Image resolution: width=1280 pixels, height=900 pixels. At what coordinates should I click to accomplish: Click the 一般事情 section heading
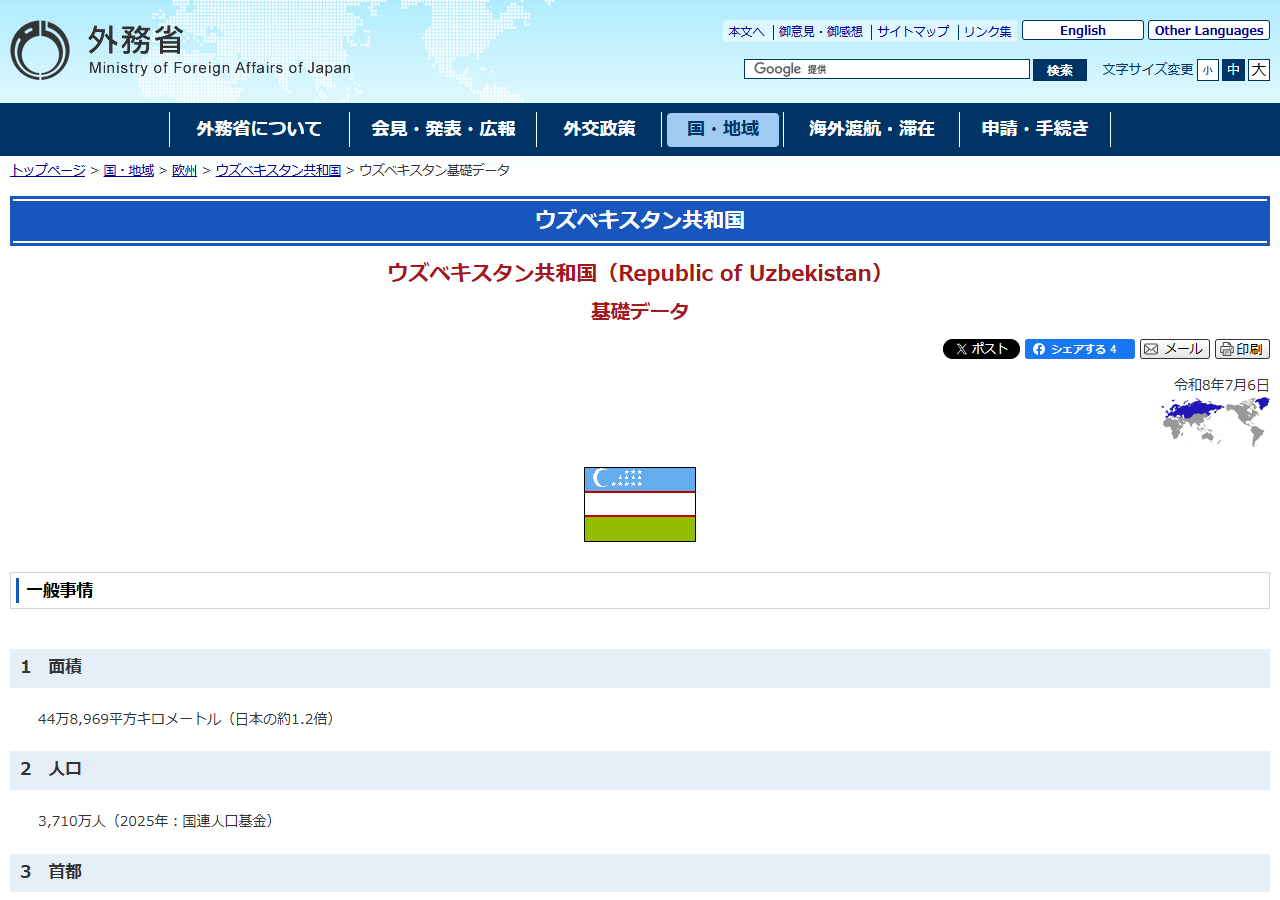[640, 590]
